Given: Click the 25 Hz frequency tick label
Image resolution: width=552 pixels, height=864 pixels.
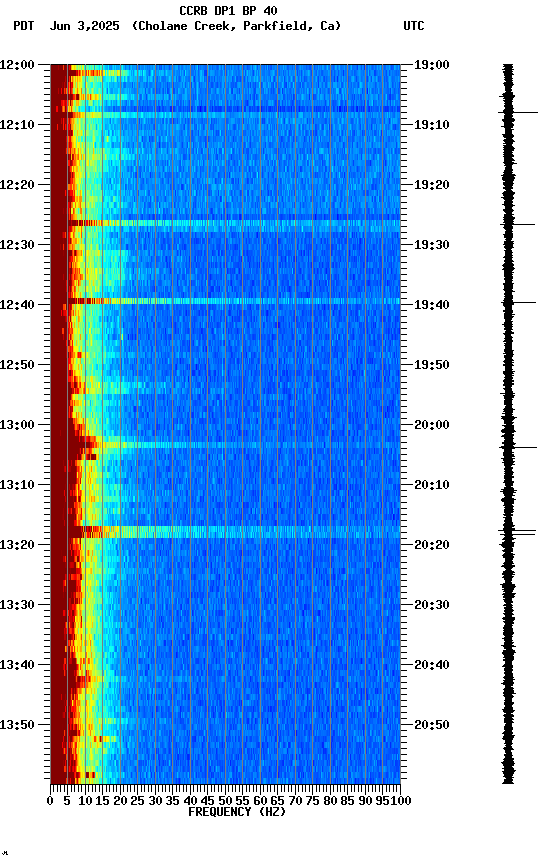Looking at the screenshot, I should (x=138, y=802).
